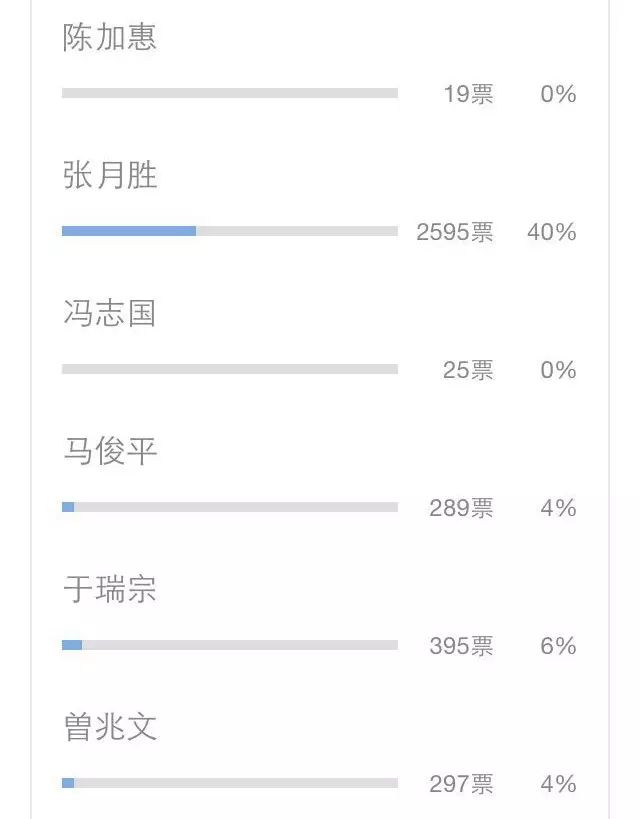Screen dimensions: 640x819
Task: Click the 297票 vote count
Action: [x=461, y=783]
